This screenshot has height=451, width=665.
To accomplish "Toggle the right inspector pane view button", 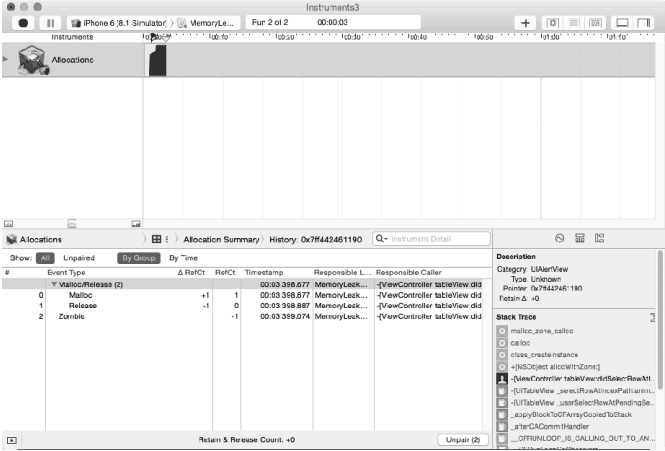I will pyautogui.click(x=643, y=22).
